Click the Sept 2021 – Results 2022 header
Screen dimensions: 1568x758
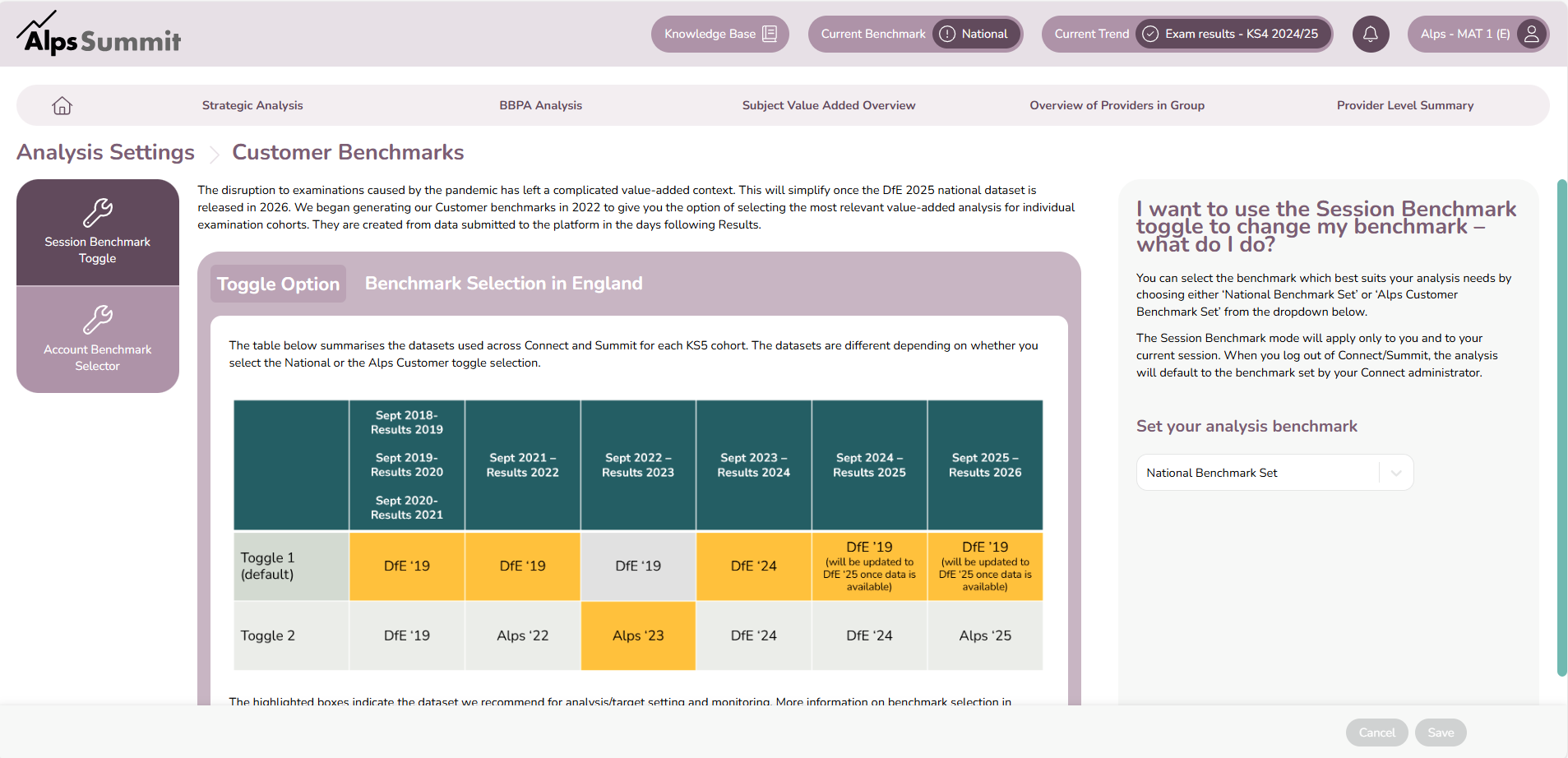click(x=522, y=465)
